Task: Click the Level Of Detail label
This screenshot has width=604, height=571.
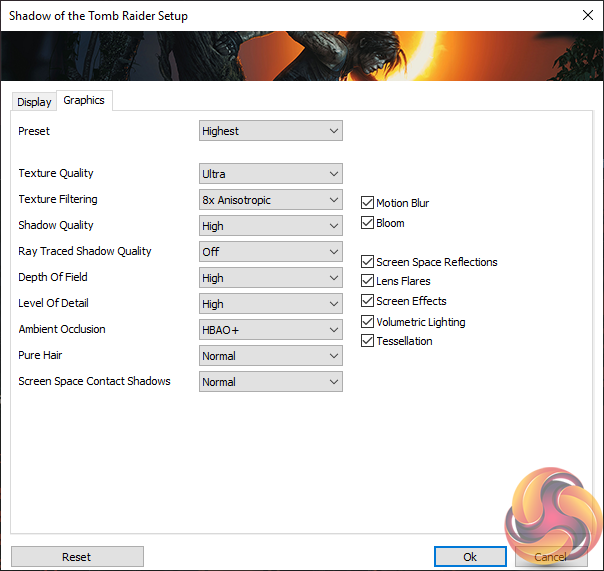Action: 53,303
